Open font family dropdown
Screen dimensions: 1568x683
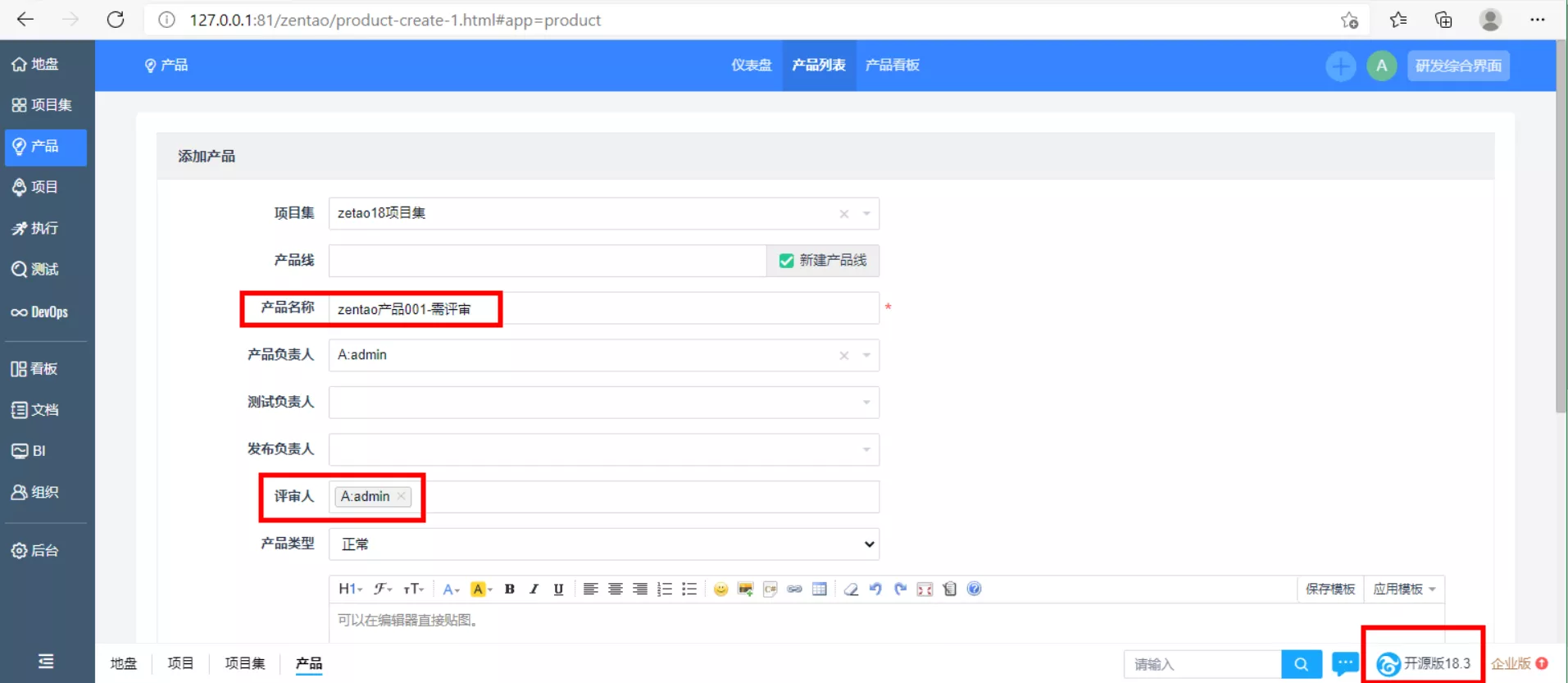pos(383,589)
